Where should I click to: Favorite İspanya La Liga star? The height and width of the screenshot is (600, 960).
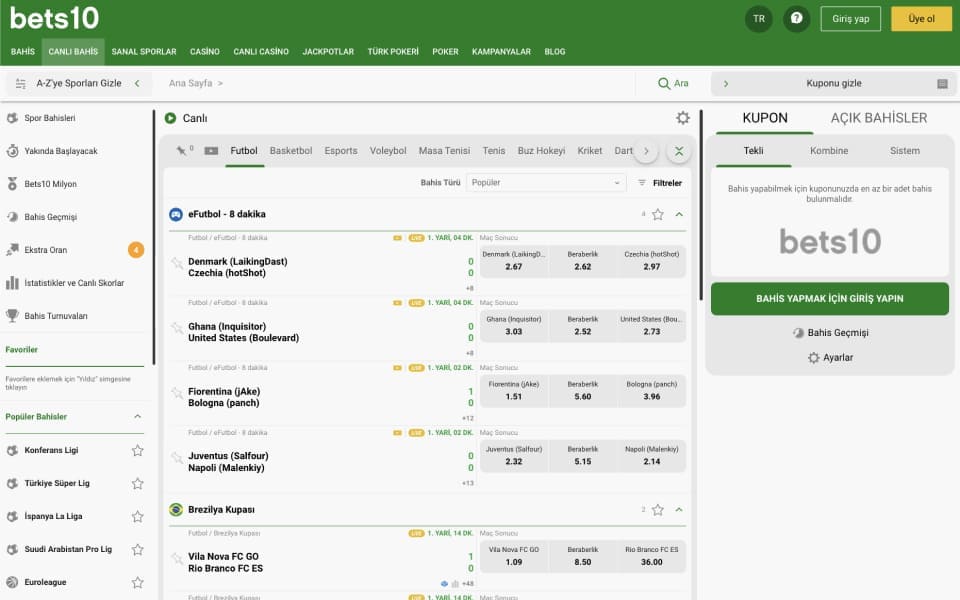click(x=138, y=516)
